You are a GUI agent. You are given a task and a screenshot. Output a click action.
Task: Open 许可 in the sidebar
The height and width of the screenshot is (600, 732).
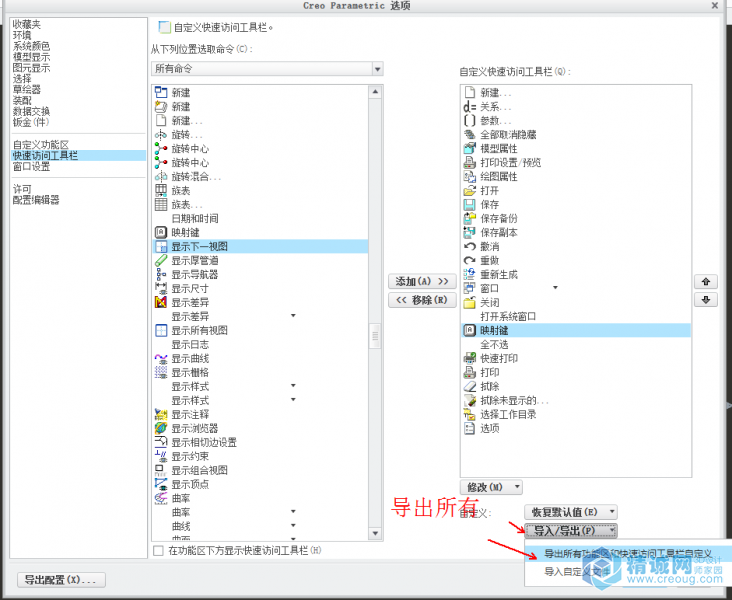click(x=22, y=189)
